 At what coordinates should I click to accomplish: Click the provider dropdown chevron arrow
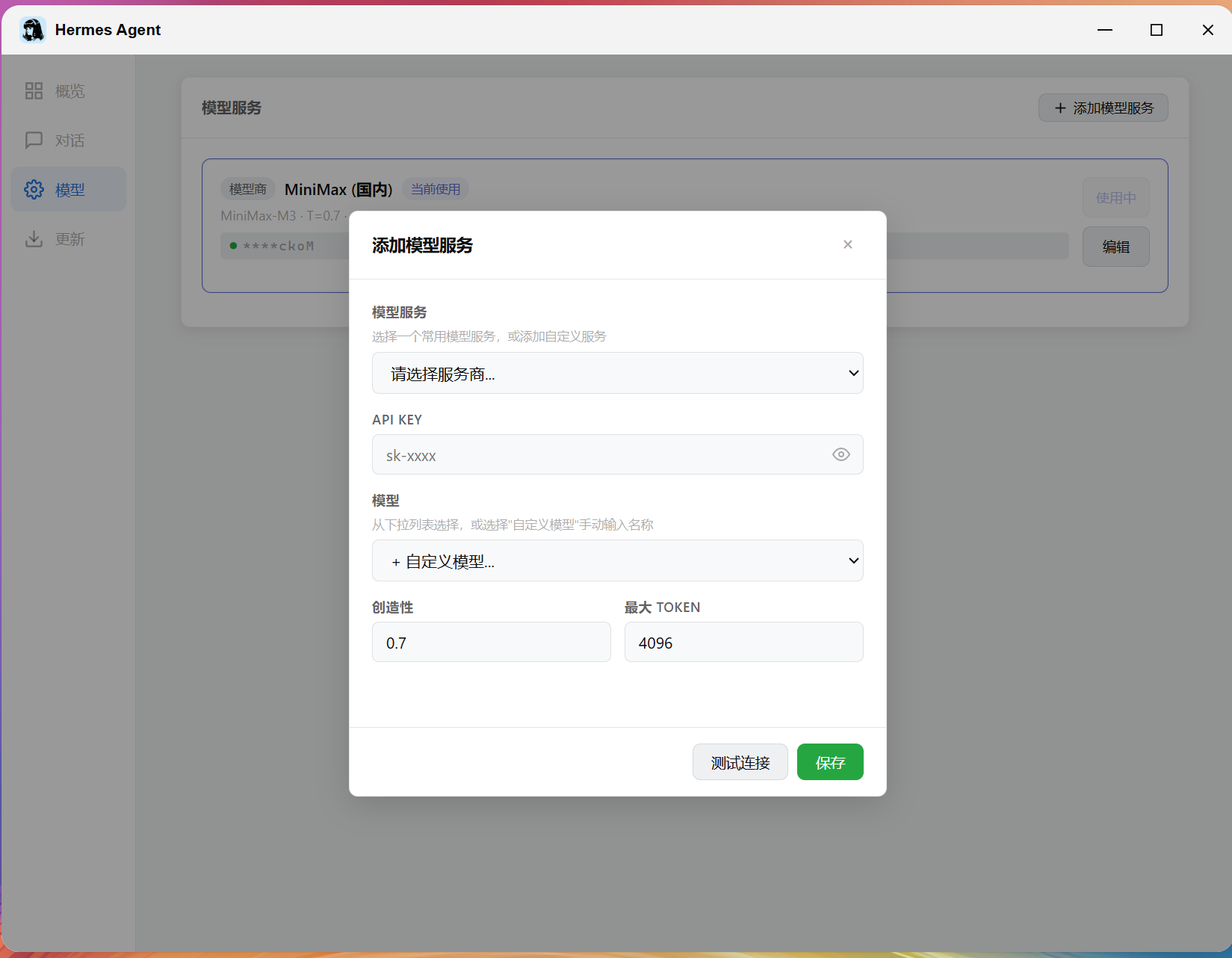854,373
